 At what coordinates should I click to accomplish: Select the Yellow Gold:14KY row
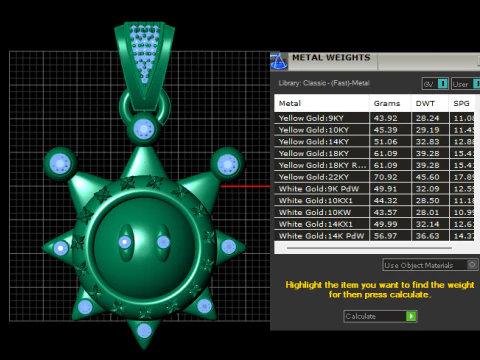[374, 142]
